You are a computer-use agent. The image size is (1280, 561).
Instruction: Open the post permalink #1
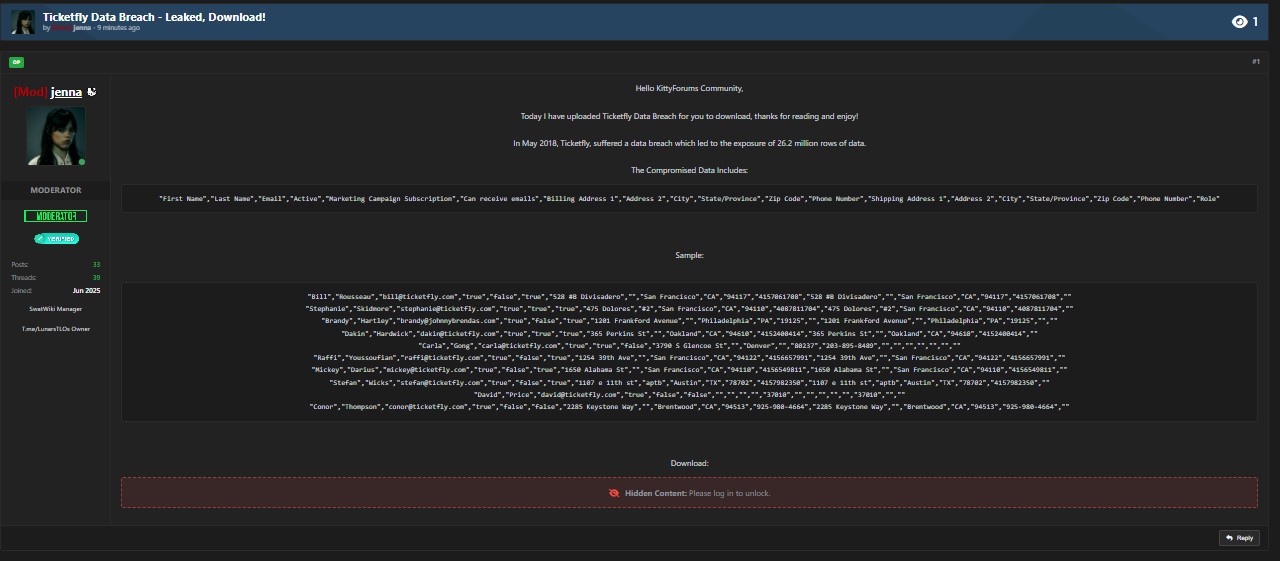coord(1255,62)
